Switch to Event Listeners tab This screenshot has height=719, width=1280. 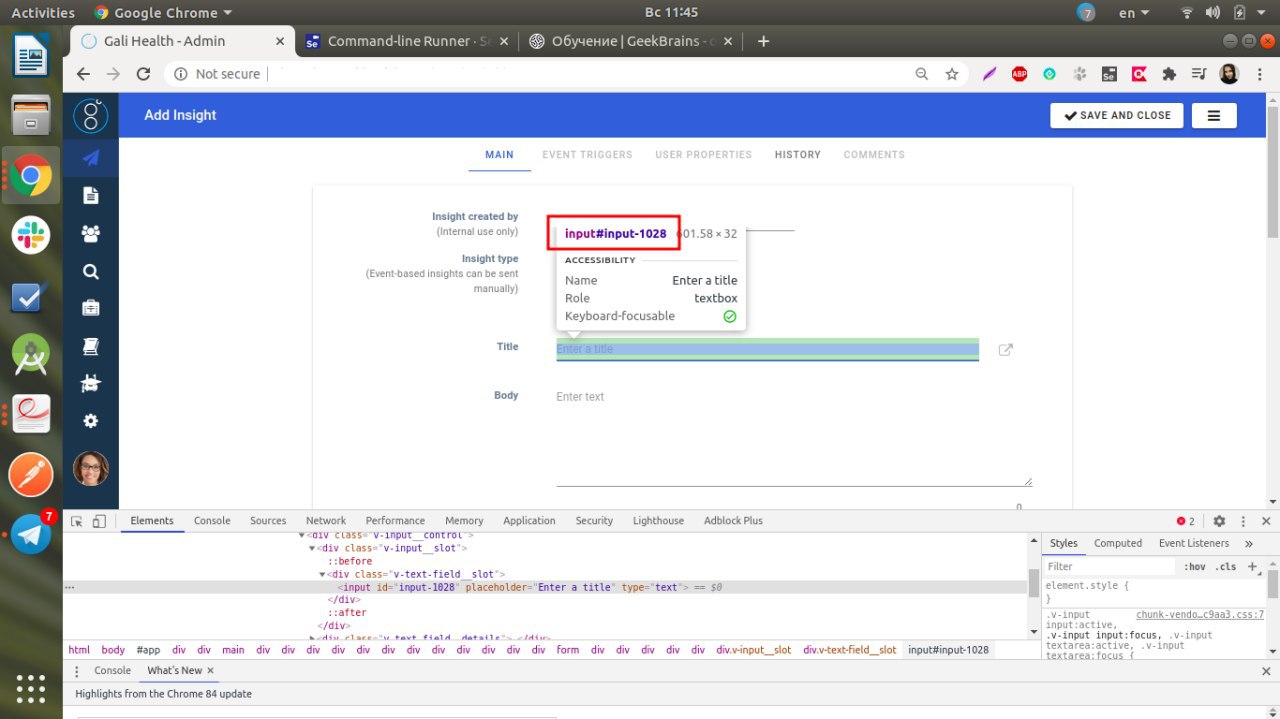pos(1194,543)
